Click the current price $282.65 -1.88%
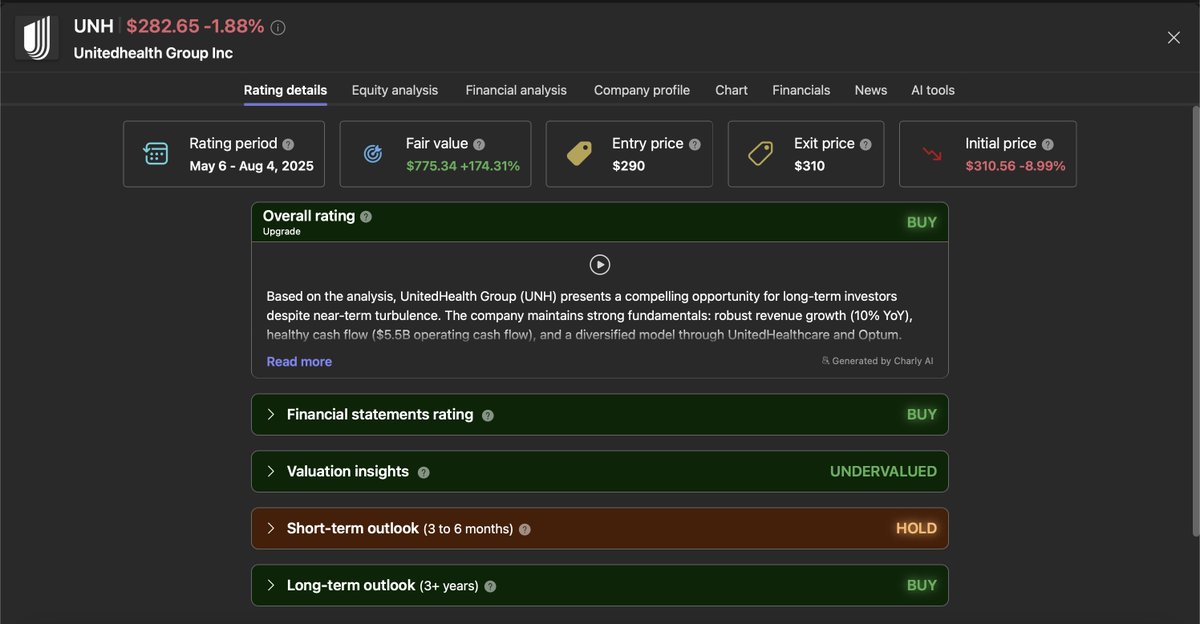The image size is (1200, 624). 195,26
